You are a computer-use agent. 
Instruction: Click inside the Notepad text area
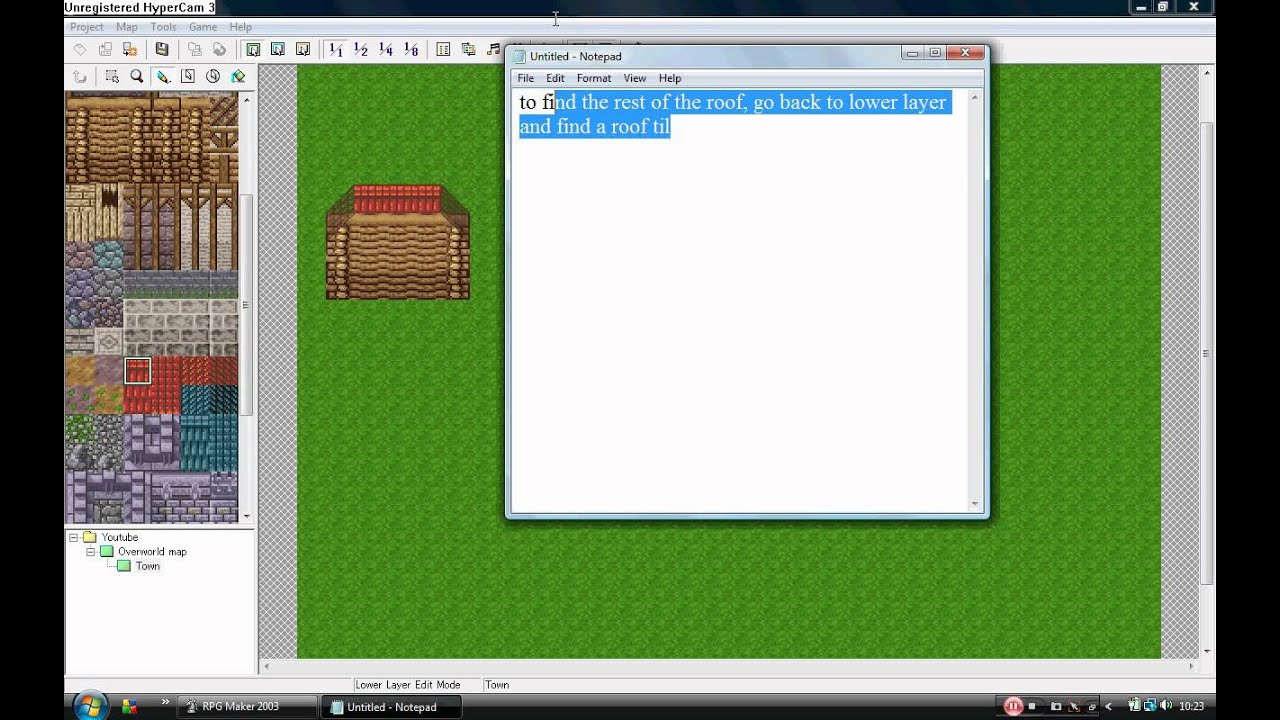[x=739, y=300]
